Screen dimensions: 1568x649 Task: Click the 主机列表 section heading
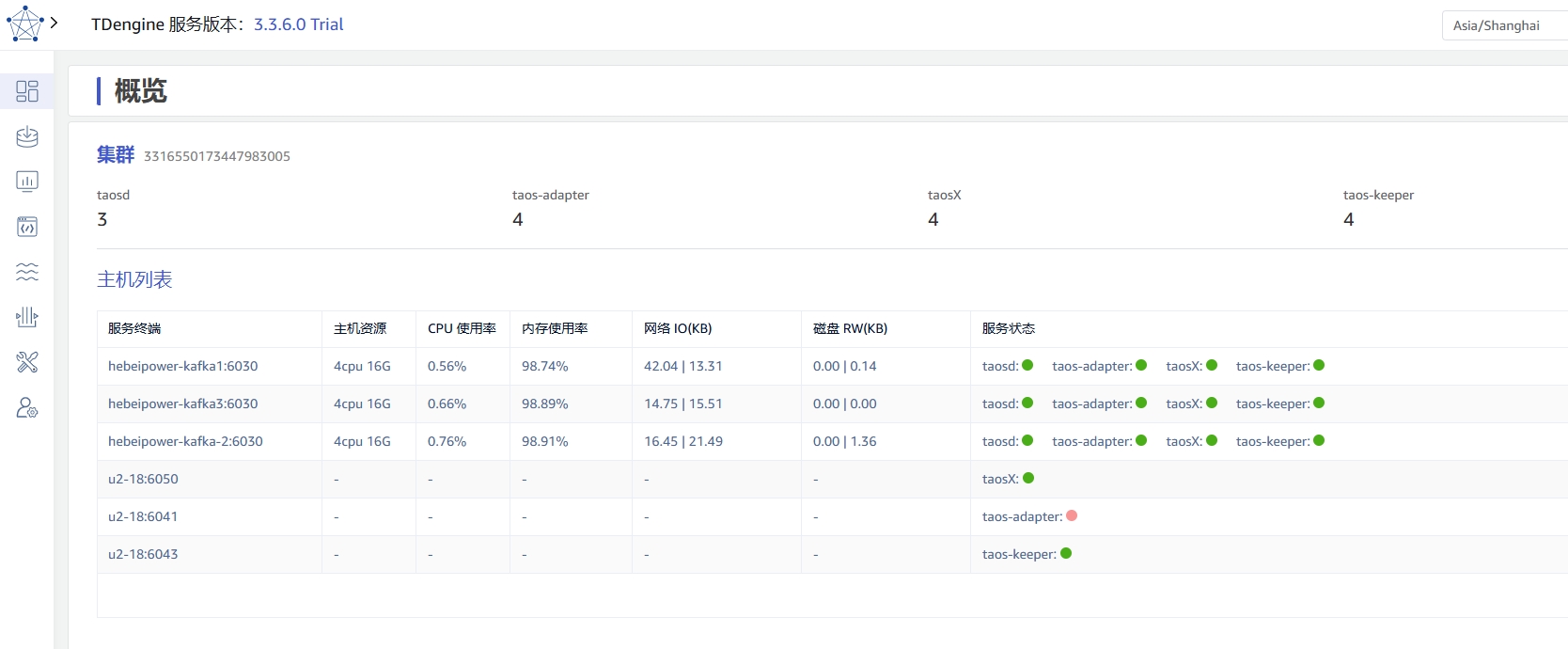pos(134,279)
